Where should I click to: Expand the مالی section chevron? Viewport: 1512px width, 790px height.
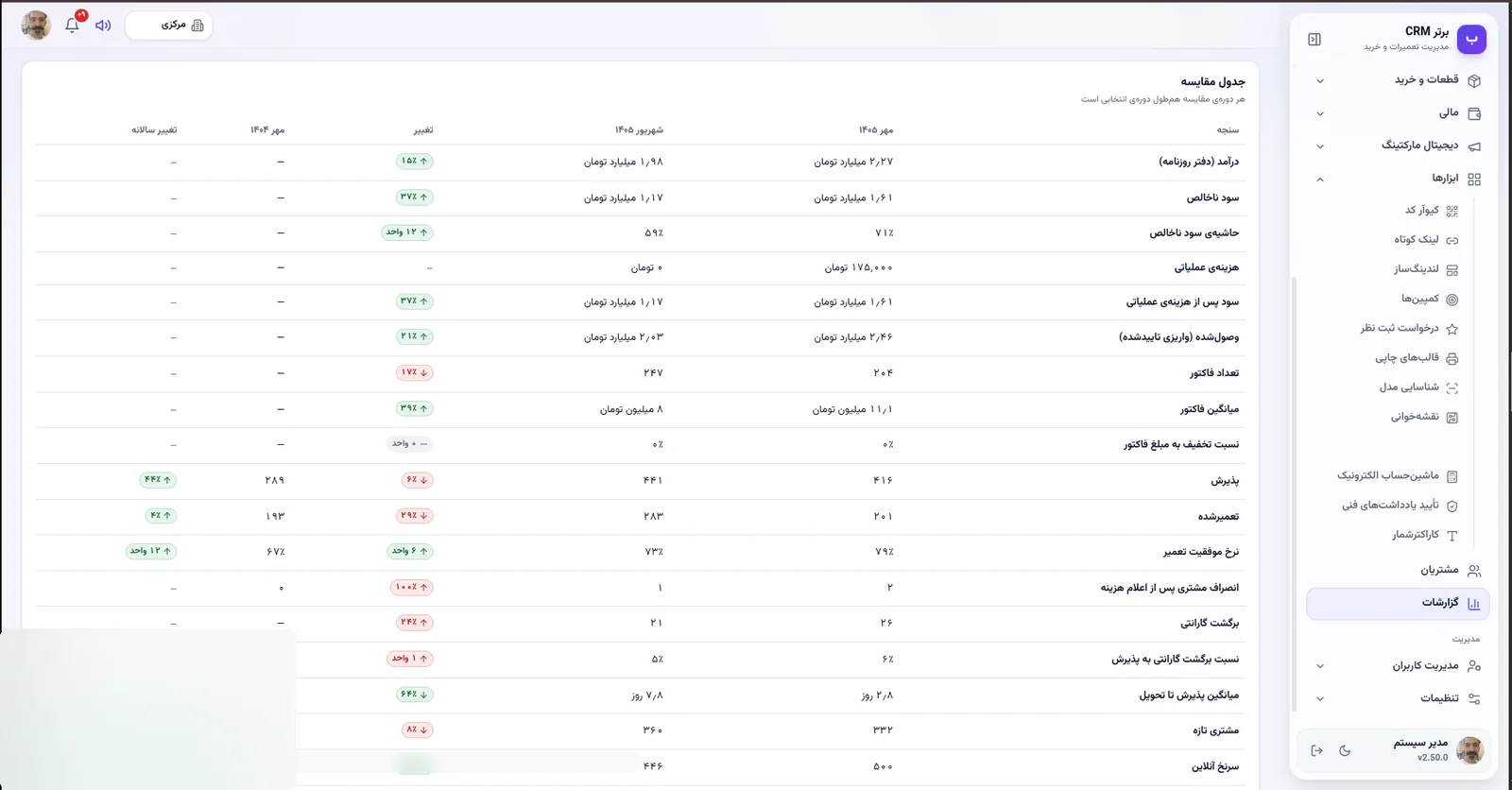click(1320, 113)
